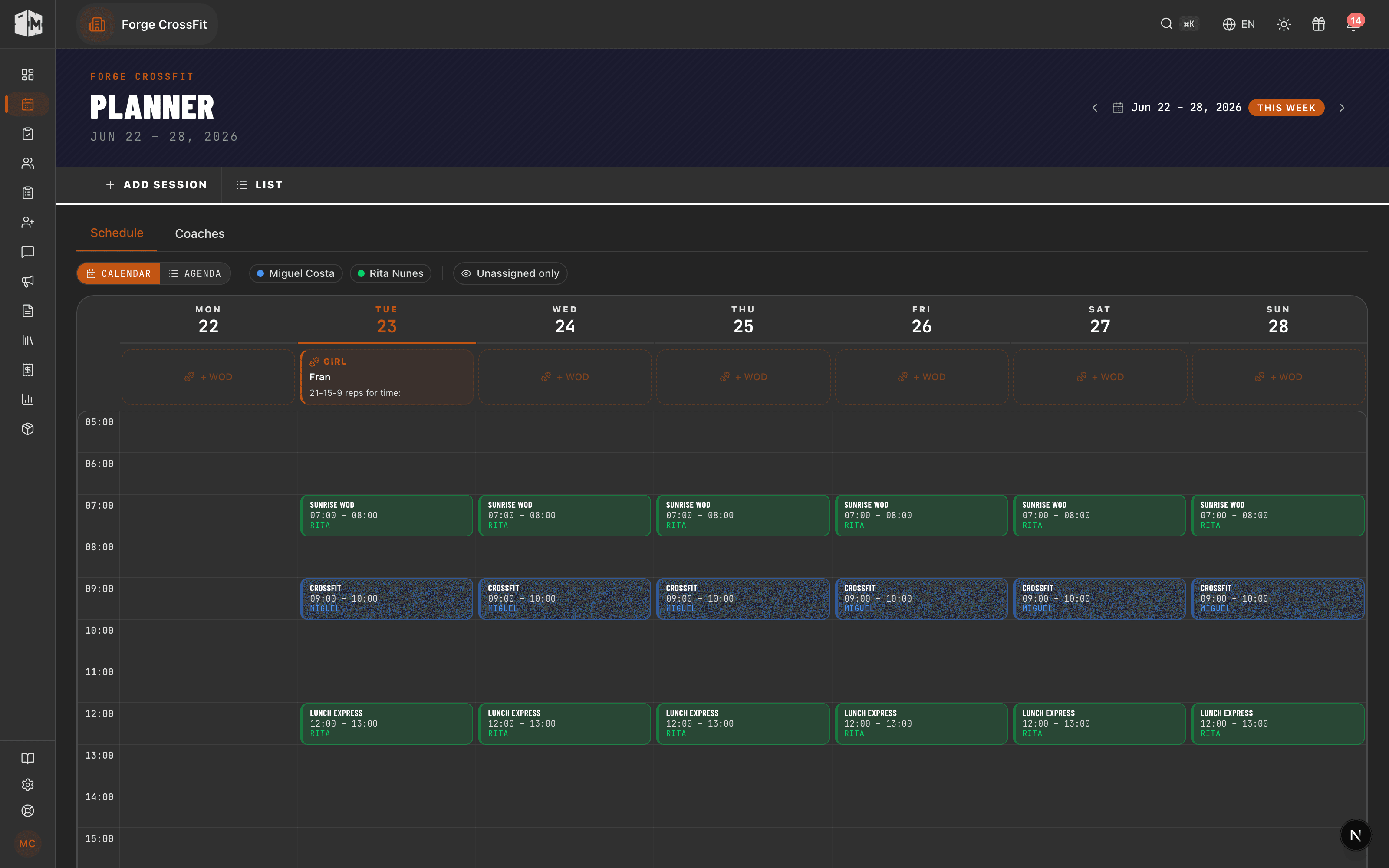Screen dimensions: 1389x868
Task: Click the ADD SESSION button
Action: point(156,185)
